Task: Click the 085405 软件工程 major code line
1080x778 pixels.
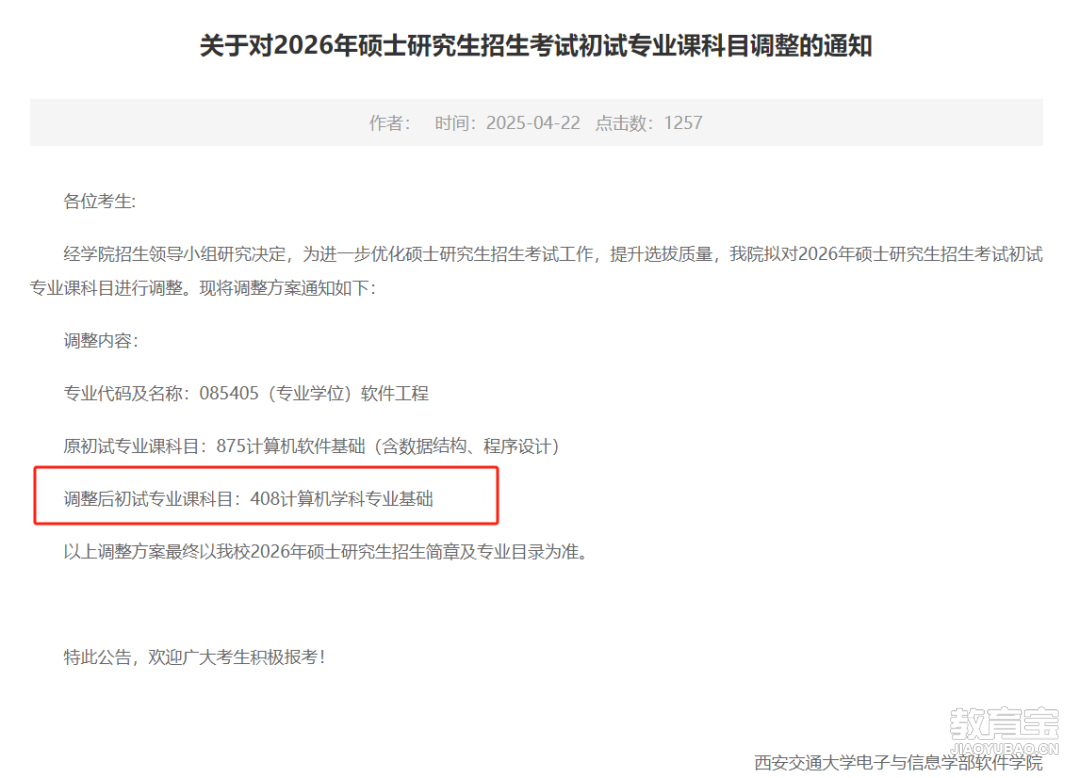Action: pyautogui.click(x=246, y=393)
